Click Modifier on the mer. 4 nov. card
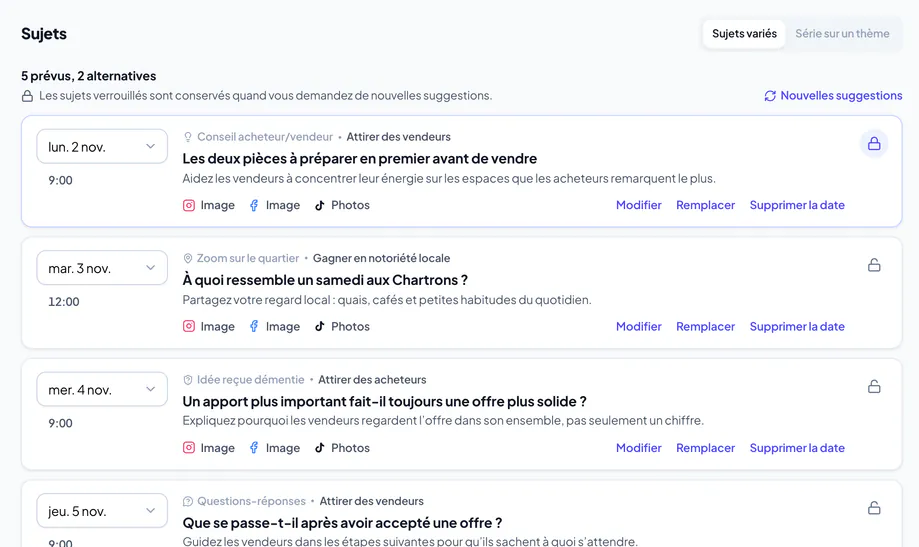The height and width of the screenshot is (547, 919). [x=638, y=448]
